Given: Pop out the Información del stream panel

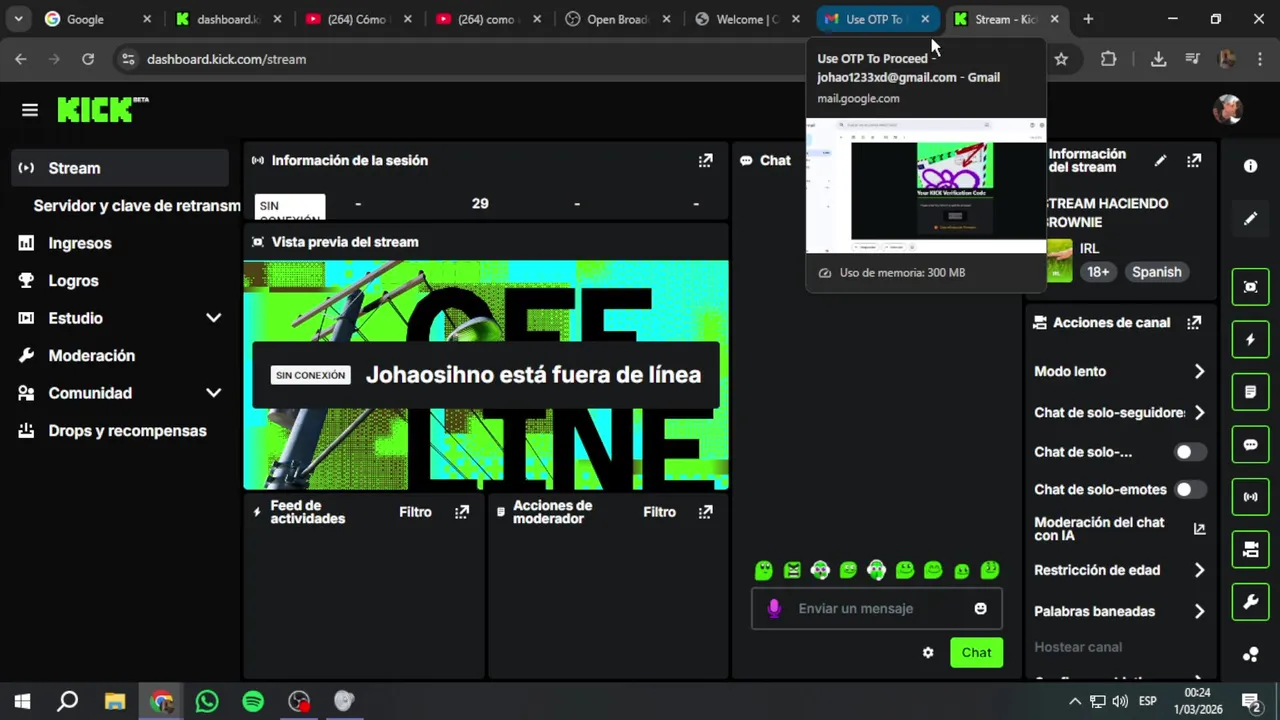Looking at the screenshot, I should (1194, 160).
